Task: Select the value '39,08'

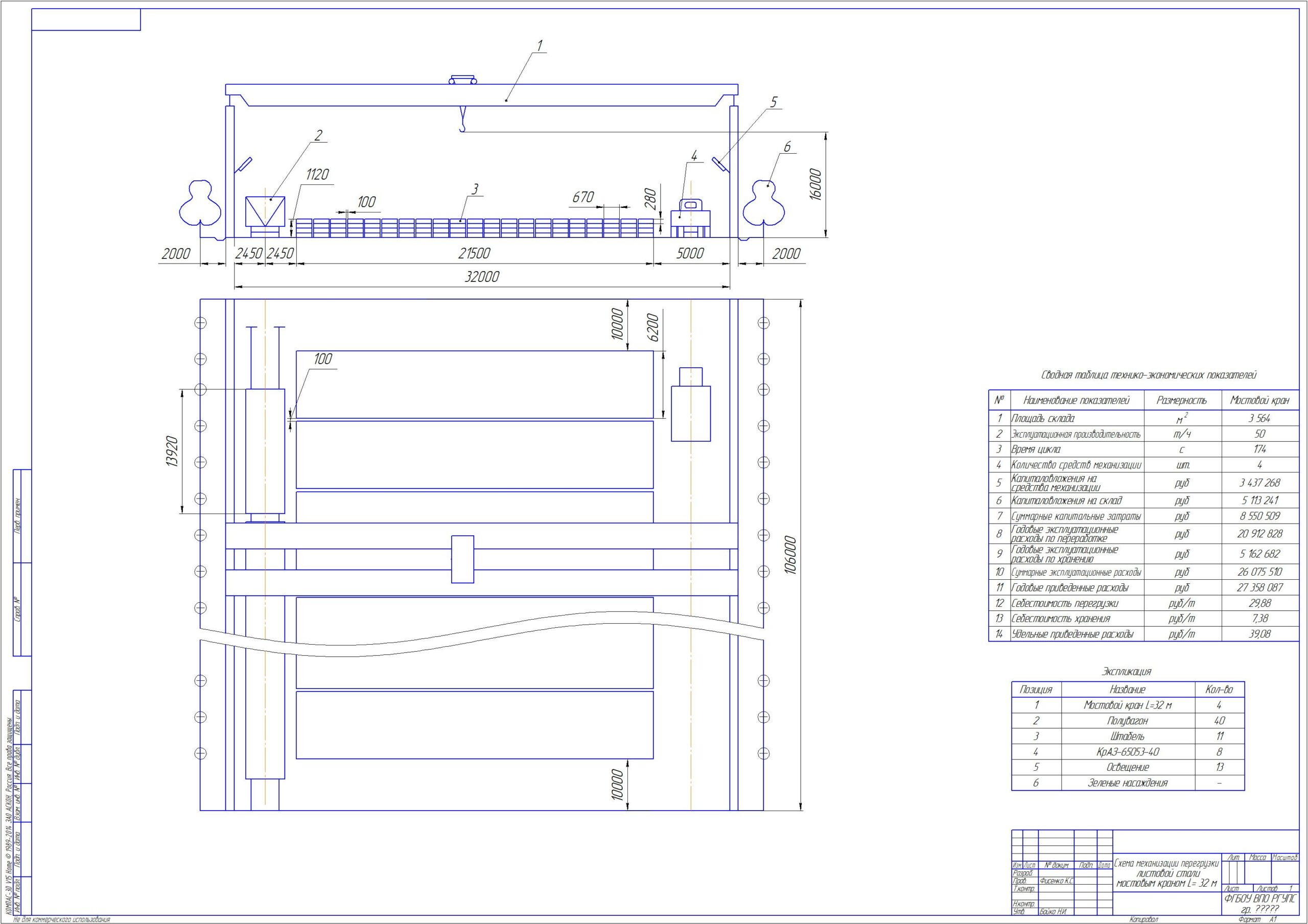Action: pyautogui.click(x=1259, y=633)
